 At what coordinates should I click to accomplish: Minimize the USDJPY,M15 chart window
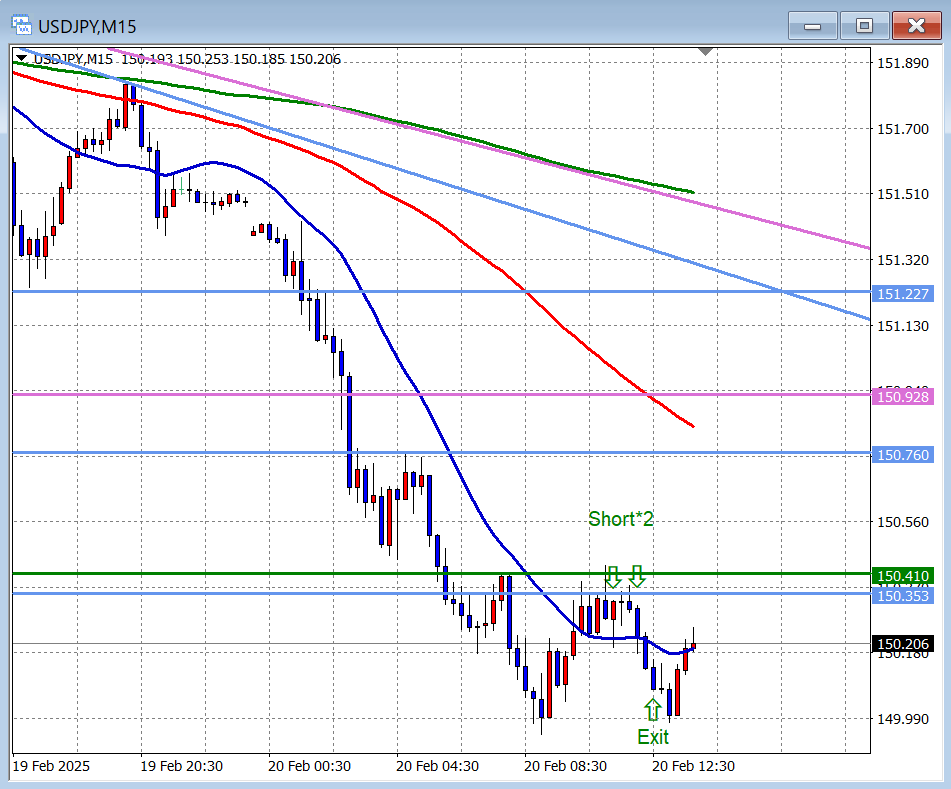(812, 25)
